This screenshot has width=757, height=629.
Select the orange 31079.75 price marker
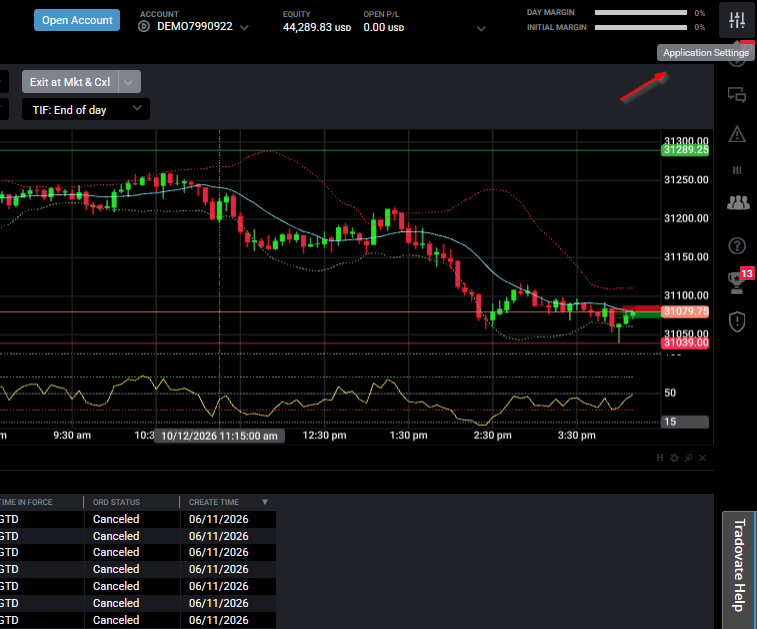point(685,311)
